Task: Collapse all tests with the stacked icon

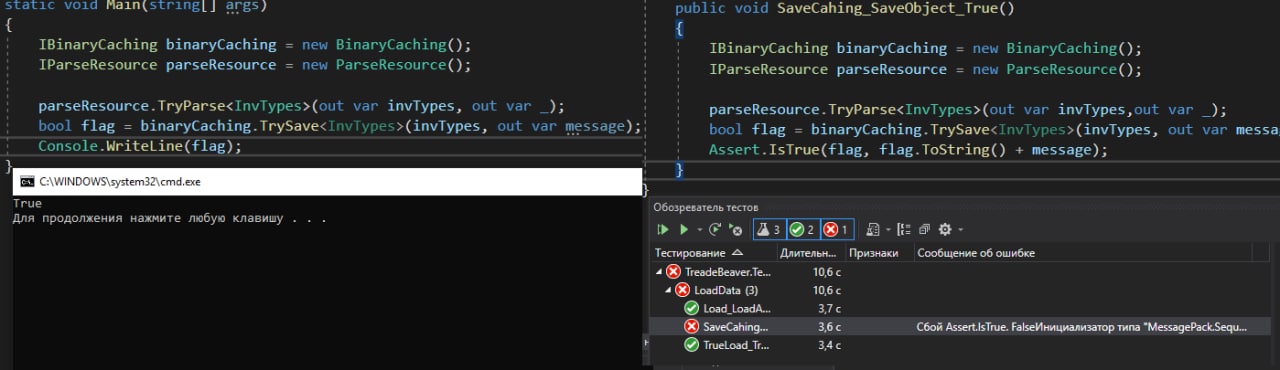Action: pos(924,229)
